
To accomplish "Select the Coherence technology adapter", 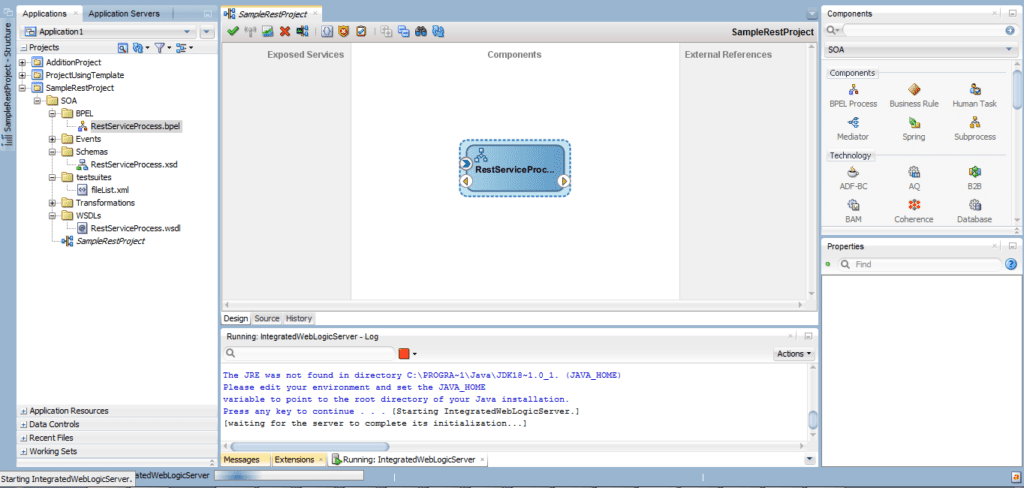I will [x=914, y=211].
